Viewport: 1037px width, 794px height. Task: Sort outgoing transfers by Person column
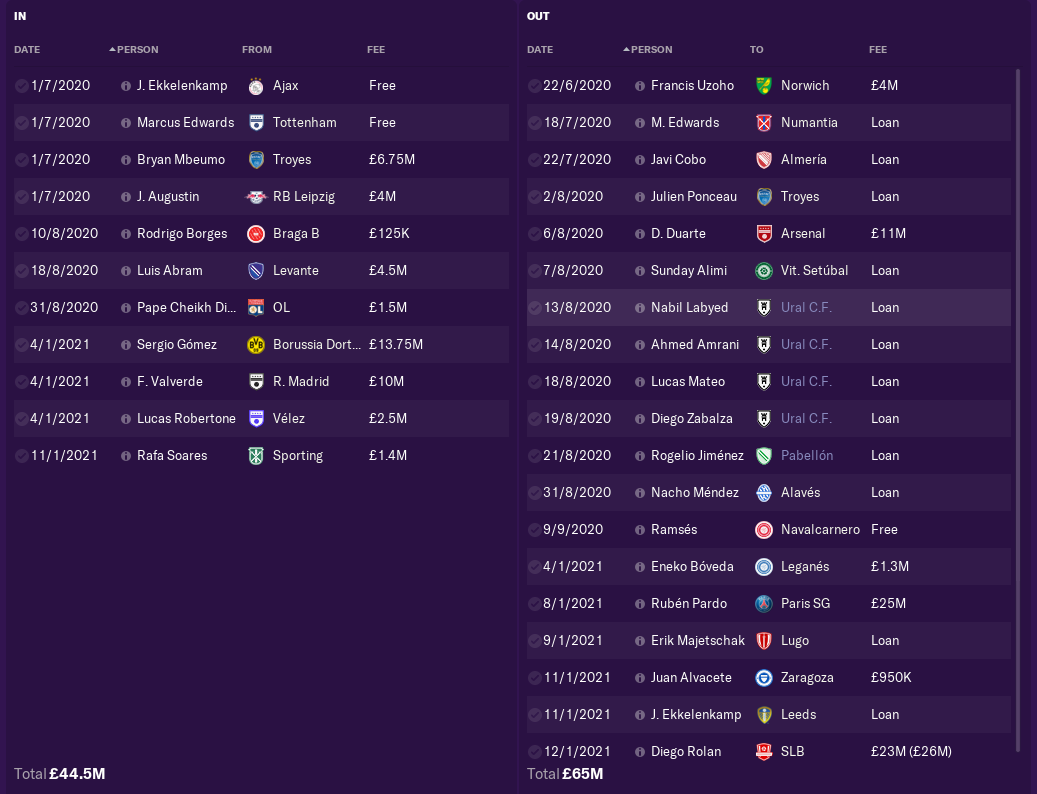[652, 50]
